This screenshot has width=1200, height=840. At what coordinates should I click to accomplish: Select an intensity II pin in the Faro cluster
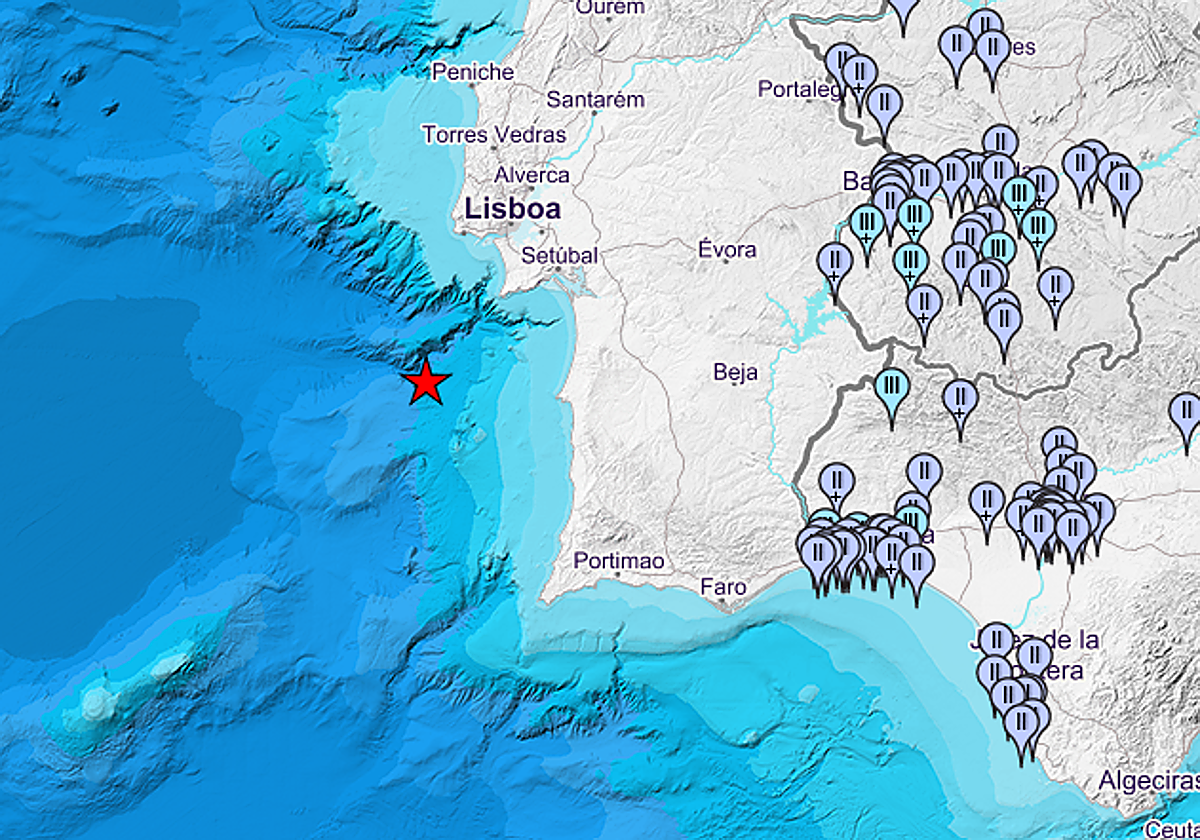coord(820,550)
